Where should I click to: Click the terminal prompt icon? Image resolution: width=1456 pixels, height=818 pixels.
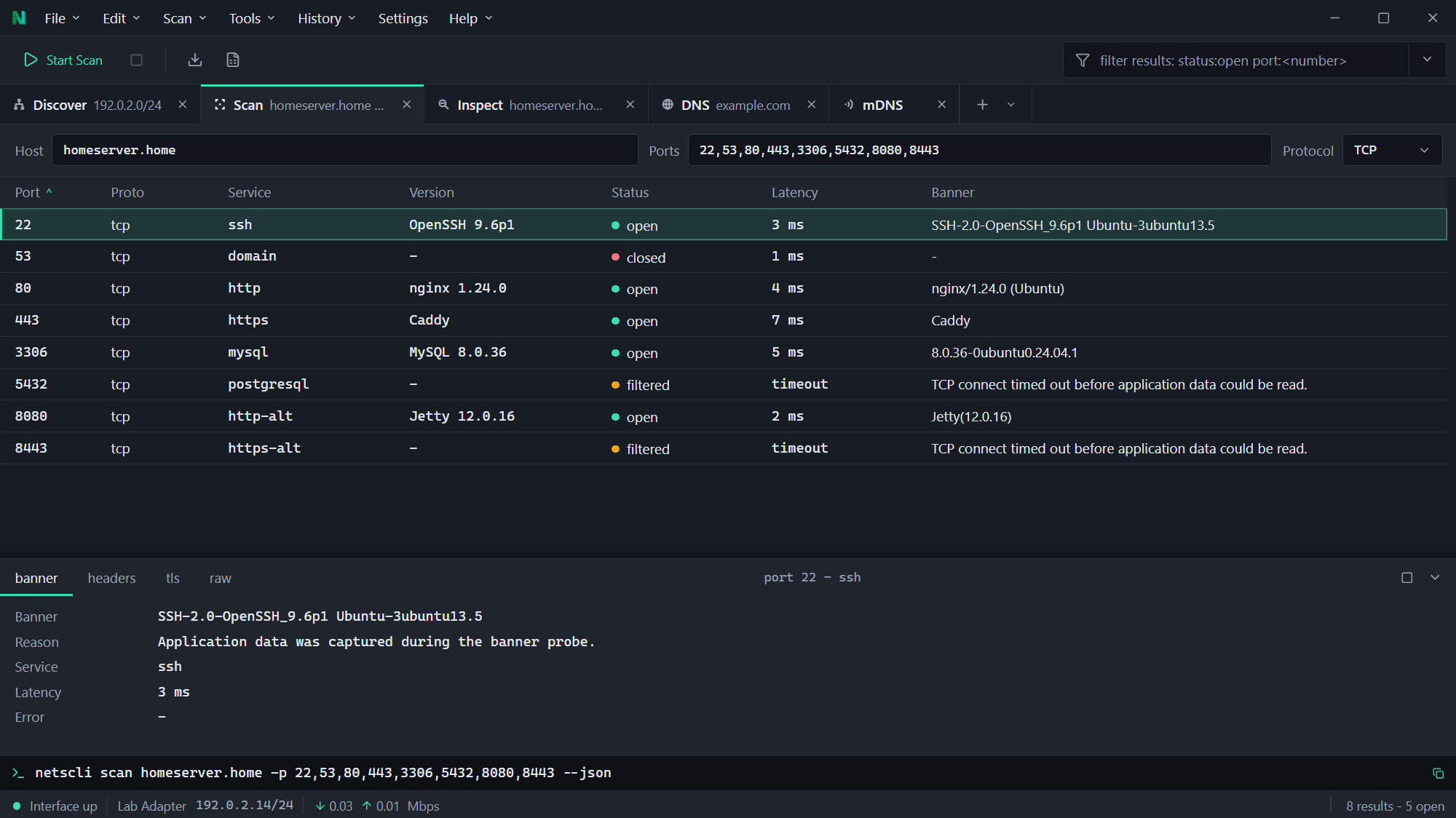(18, 773)
